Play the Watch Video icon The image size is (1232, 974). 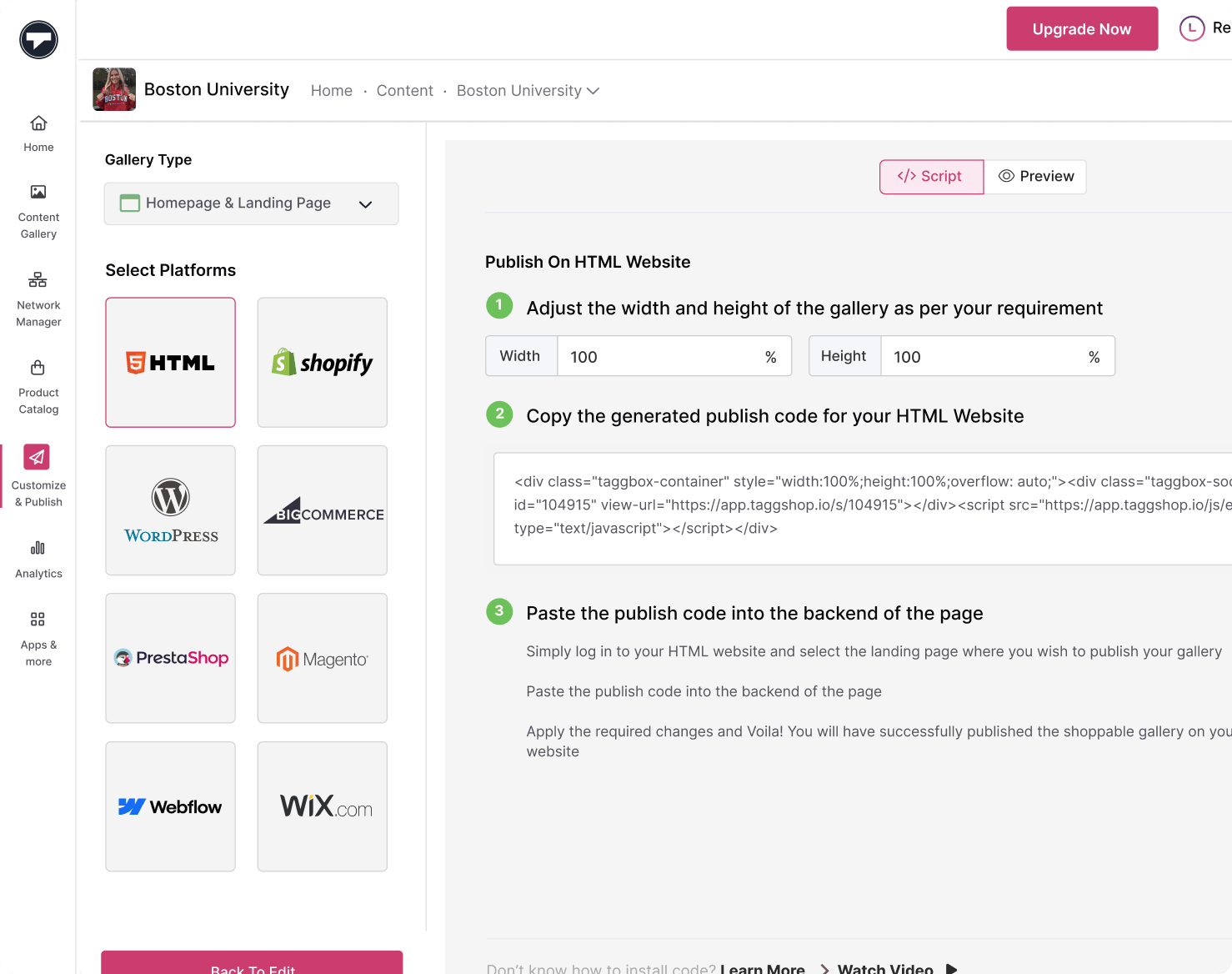click(951, 968)
